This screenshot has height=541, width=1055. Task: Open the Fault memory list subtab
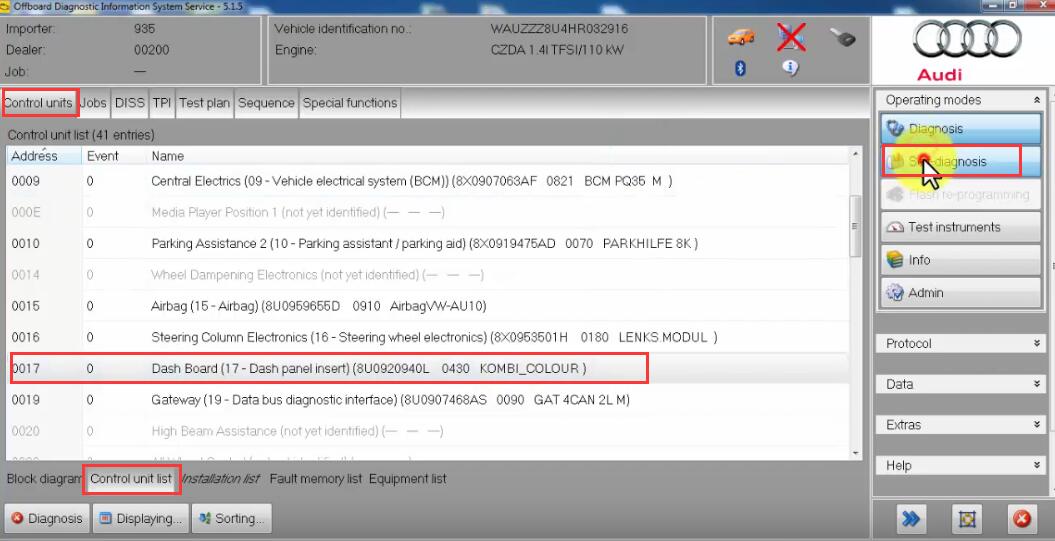click(x=316, y=479)
